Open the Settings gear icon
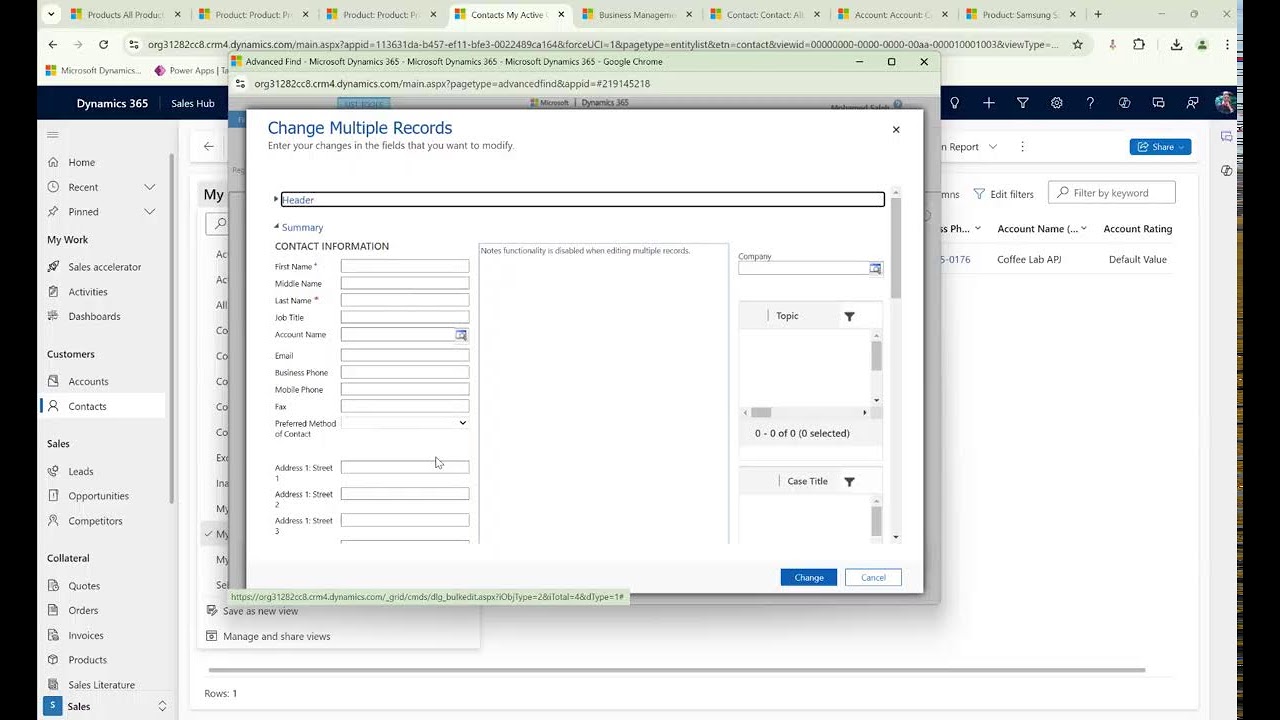 pyautogui.click(x=1057, y=103)
